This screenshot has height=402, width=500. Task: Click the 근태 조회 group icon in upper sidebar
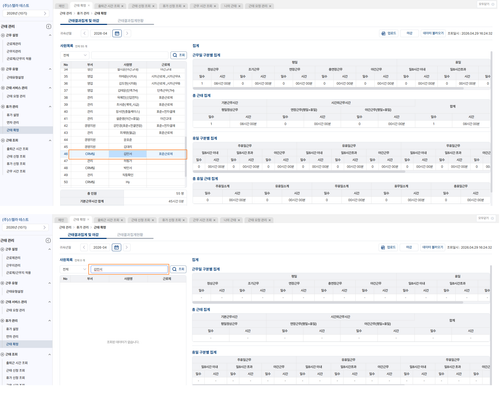point(3,140)
